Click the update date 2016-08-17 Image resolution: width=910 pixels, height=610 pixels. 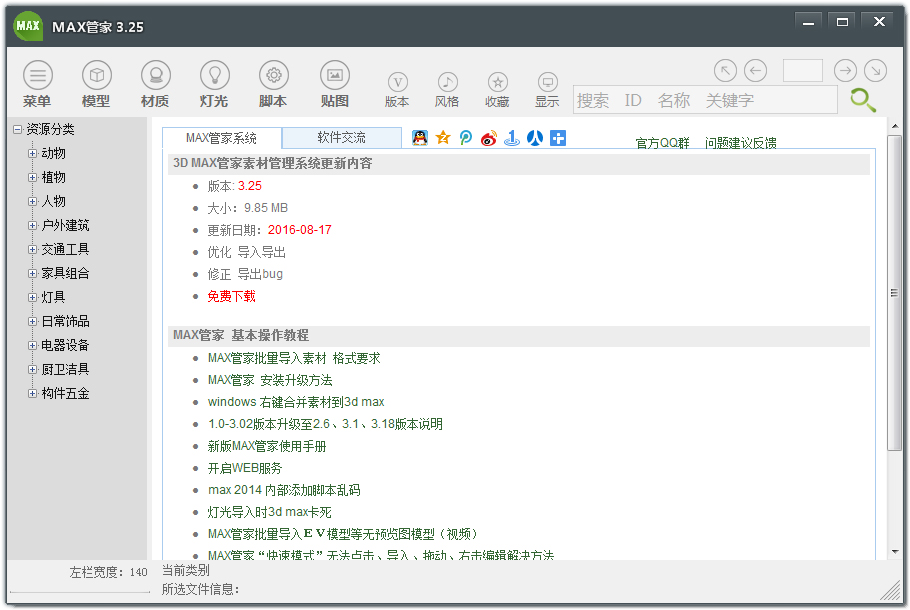(299, 230)
